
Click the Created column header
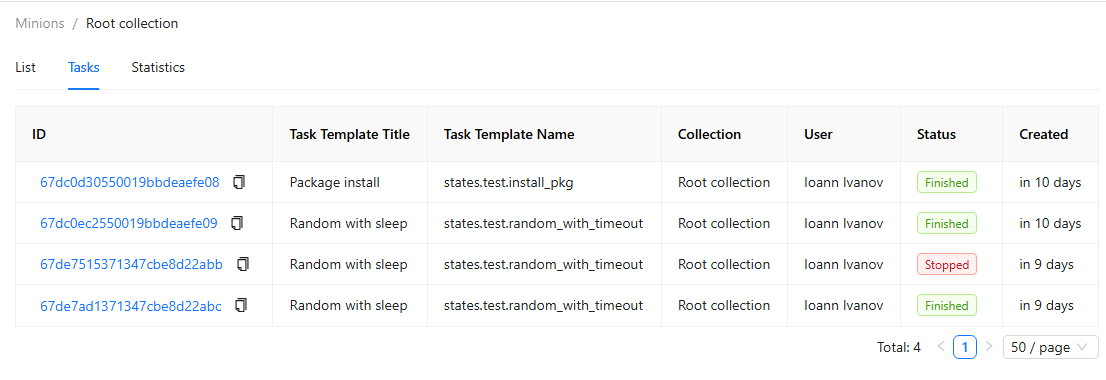coord(1043,134)
